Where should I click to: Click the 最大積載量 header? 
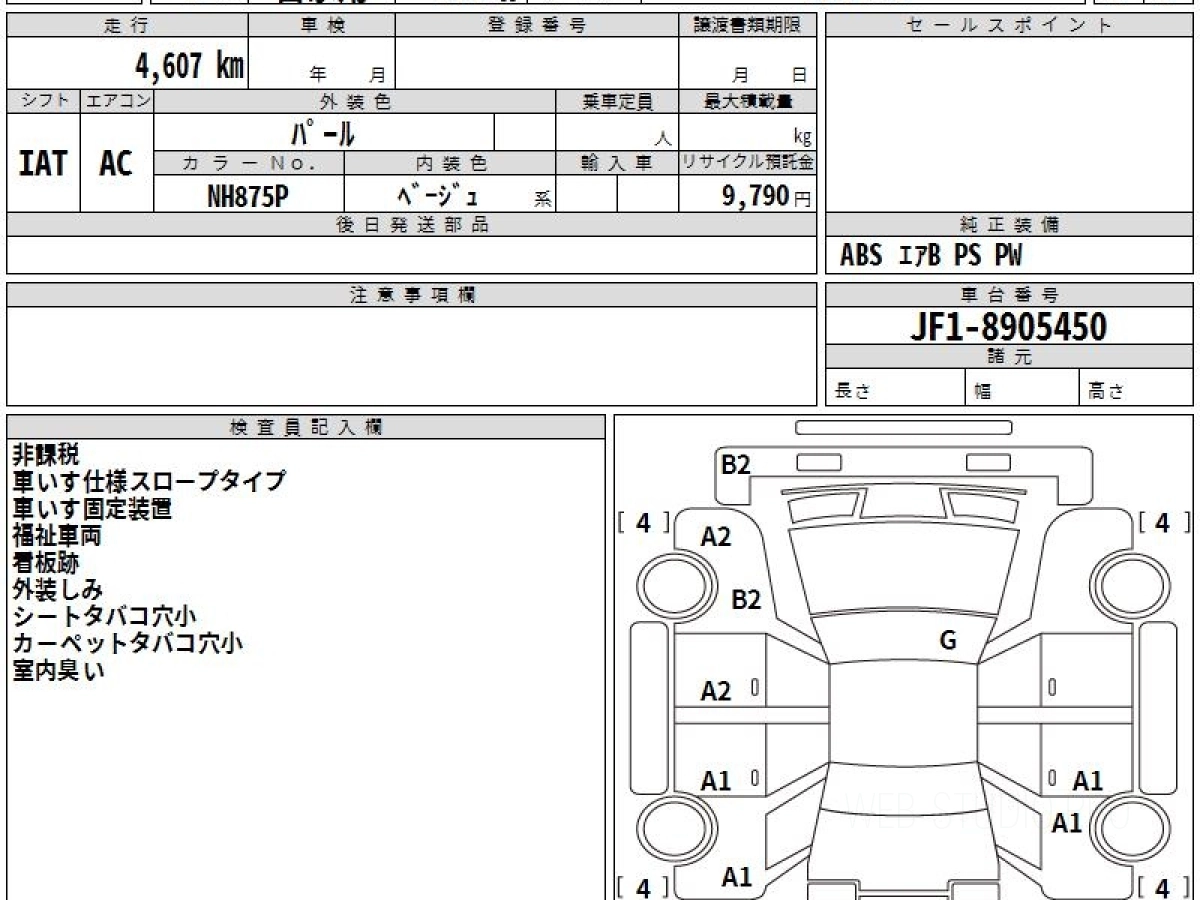click(748, 101)
